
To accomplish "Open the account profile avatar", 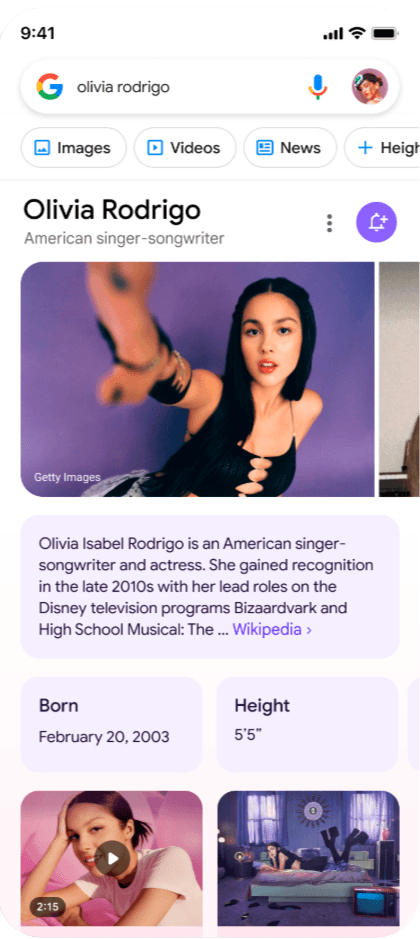I will pyautogui.click(x=370, y=87).
